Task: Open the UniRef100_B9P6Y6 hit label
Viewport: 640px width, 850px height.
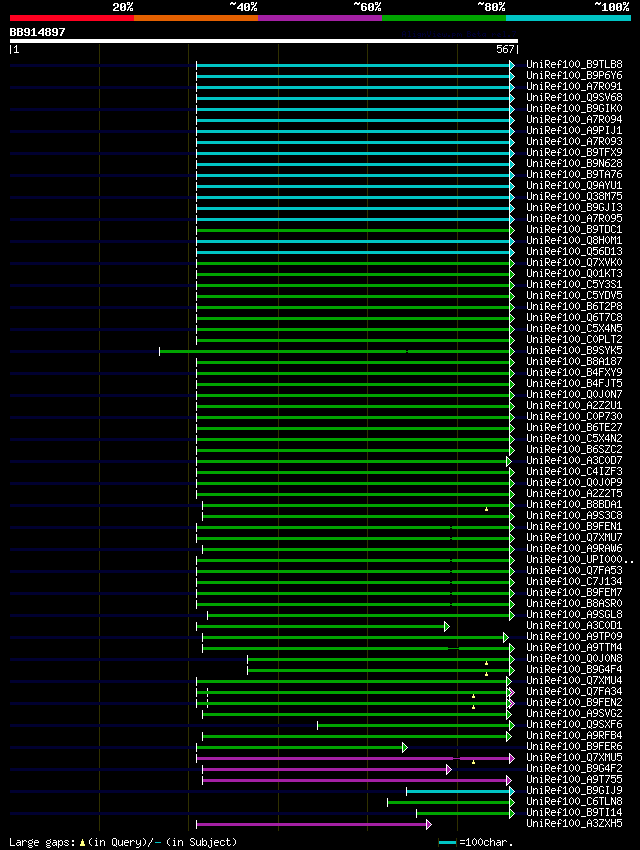Action: (574, 75)
